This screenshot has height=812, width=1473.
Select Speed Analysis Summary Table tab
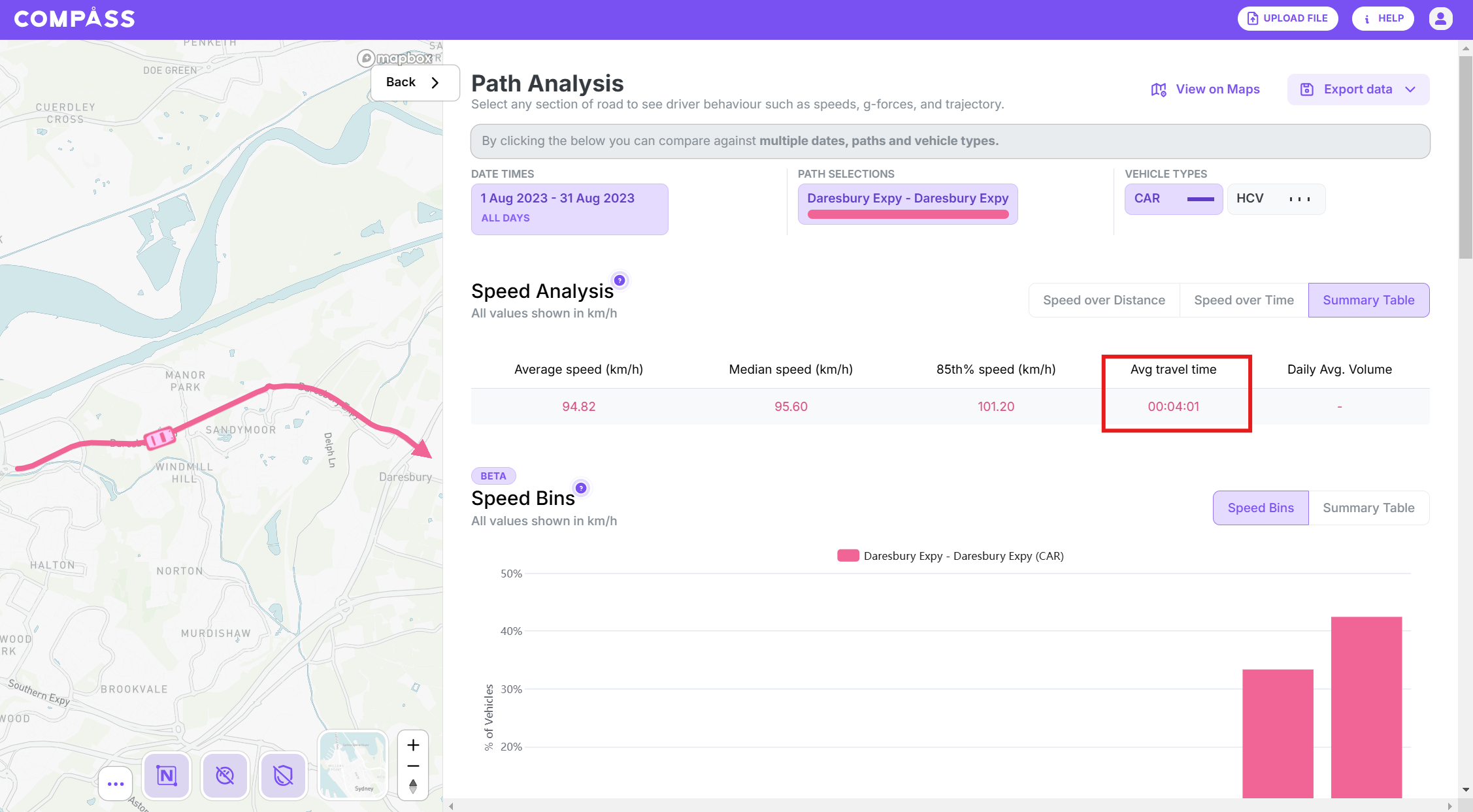(1368, 300)
